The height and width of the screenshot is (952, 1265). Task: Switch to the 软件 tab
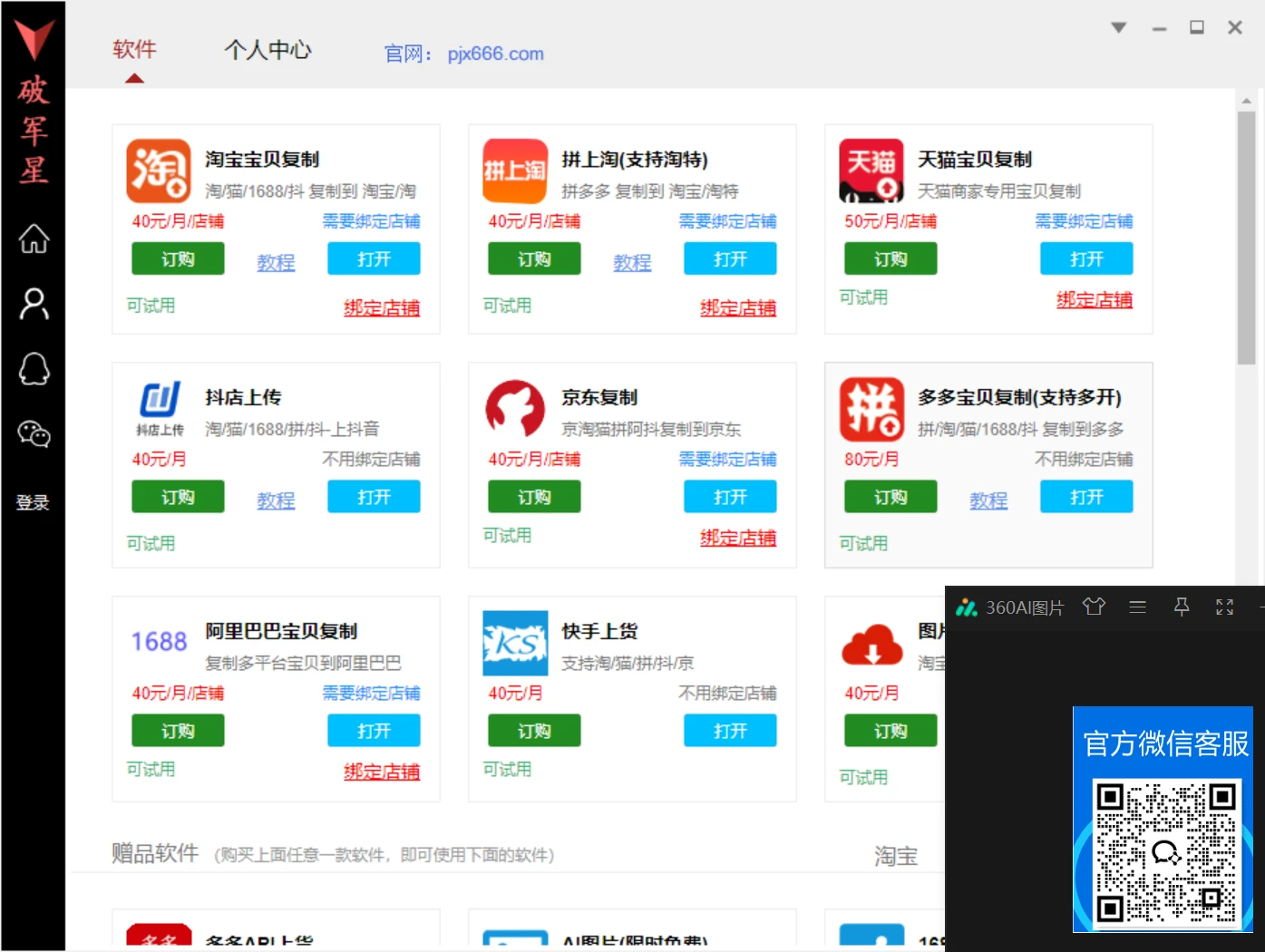(x=134, y=49)
